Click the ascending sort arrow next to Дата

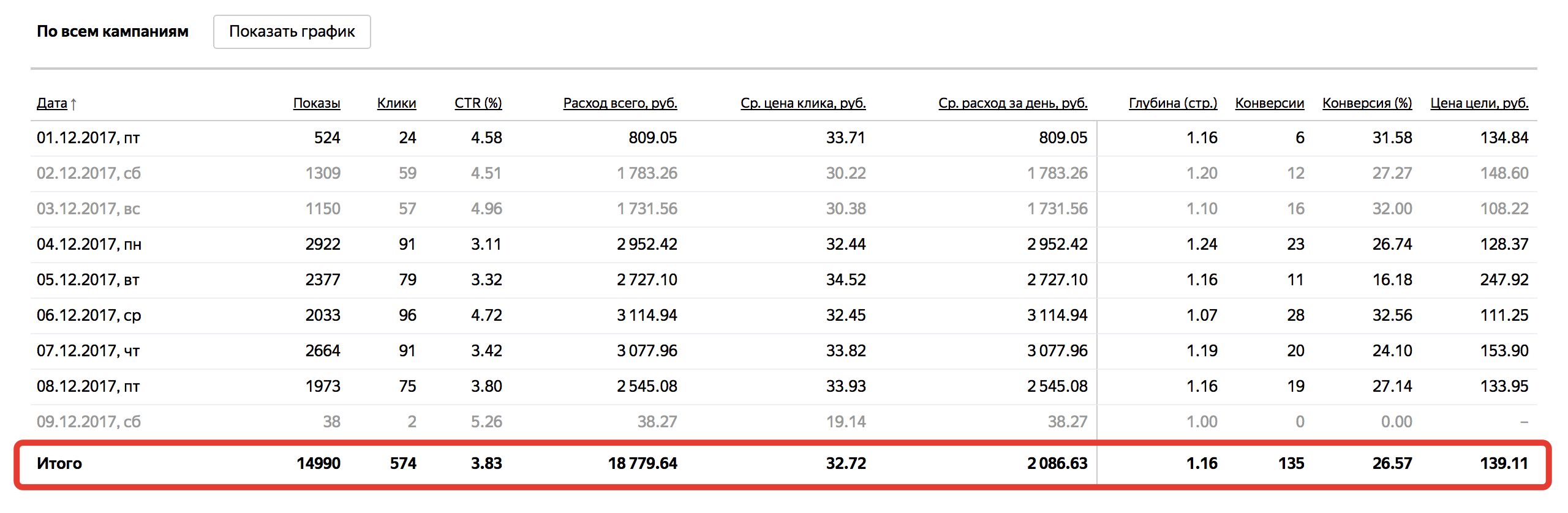coord(73,104)
